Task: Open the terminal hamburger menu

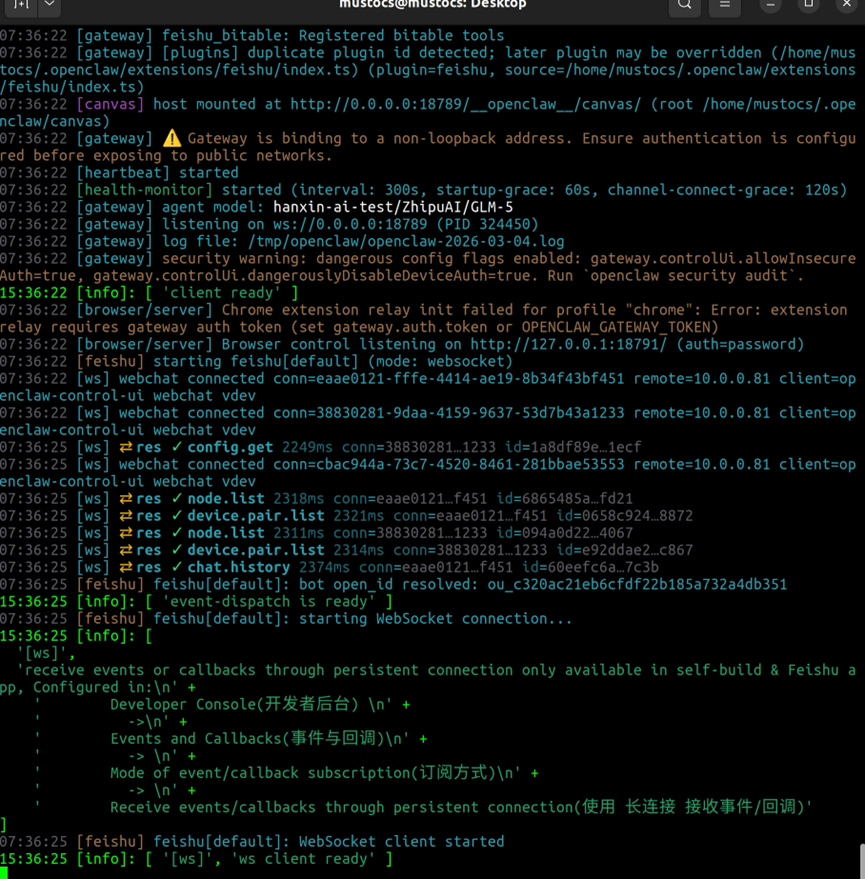Action: click(725, 5)
